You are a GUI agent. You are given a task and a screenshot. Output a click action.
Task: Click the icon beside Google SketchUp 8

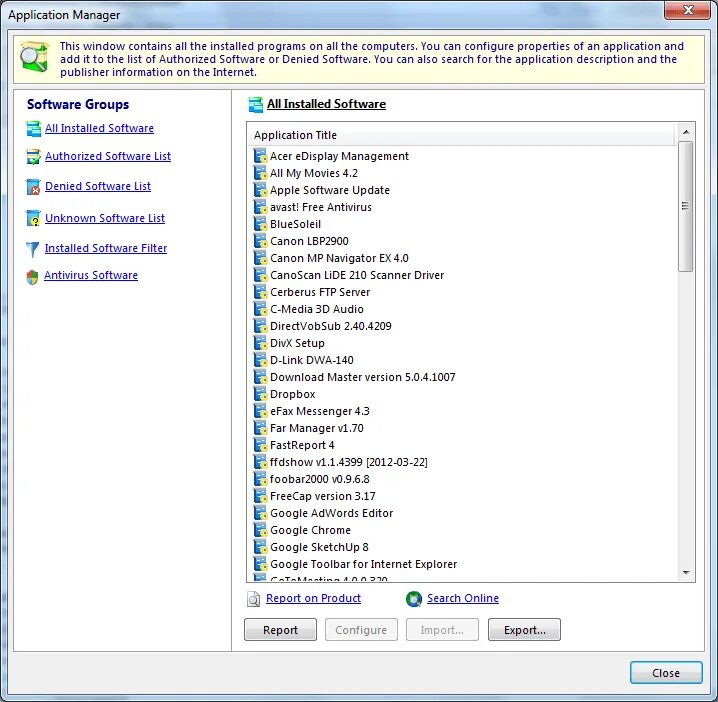260,547
